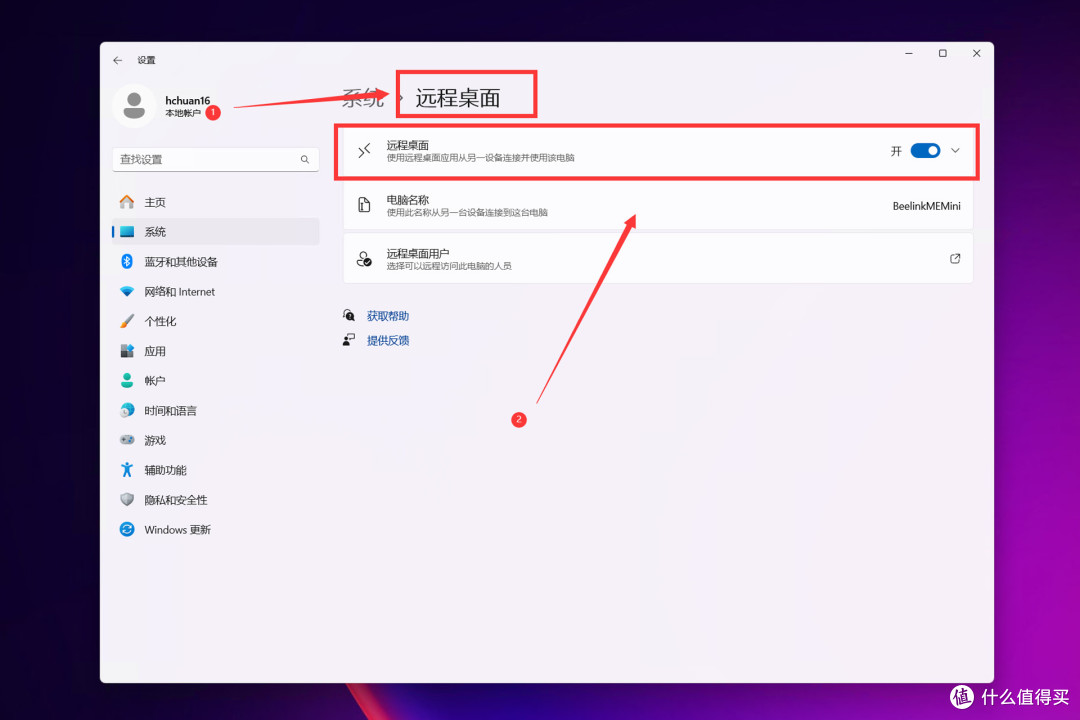Select 系统 in the sidebar
The width and height of the screenshot is (1080, 720).
click(x=216, y=232)
